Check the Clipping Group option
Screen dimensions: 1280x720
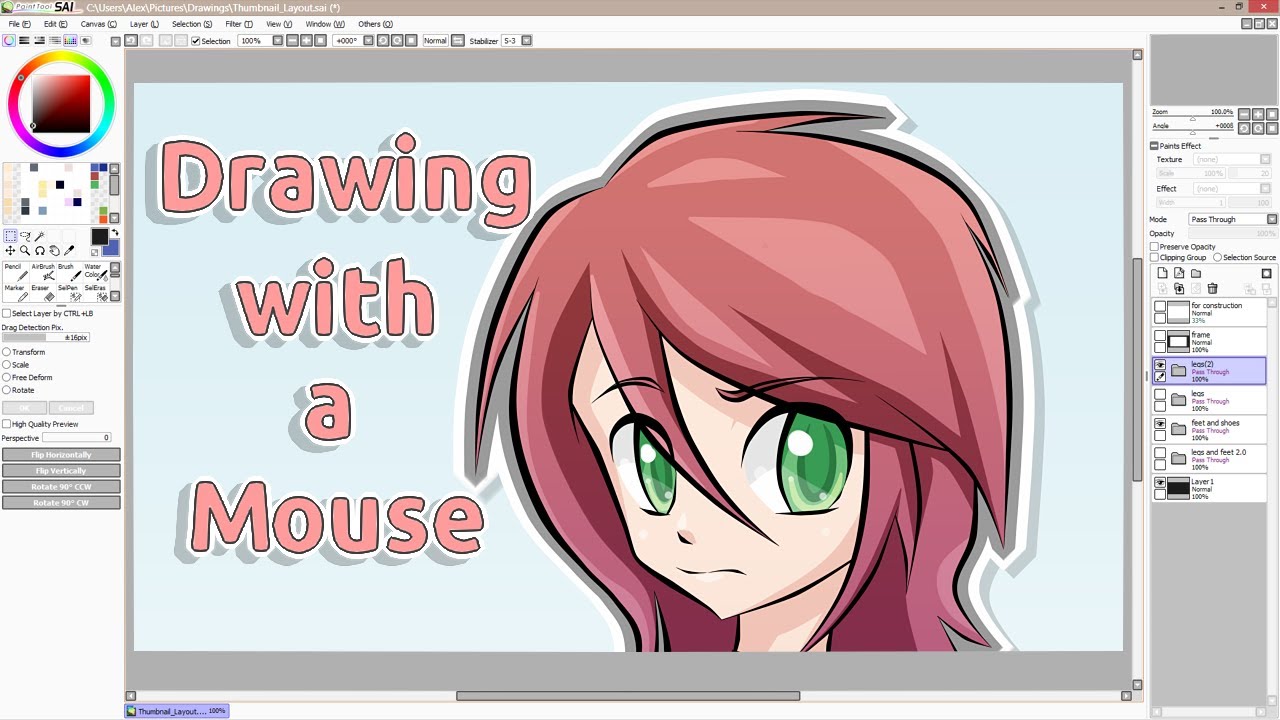1156,257
